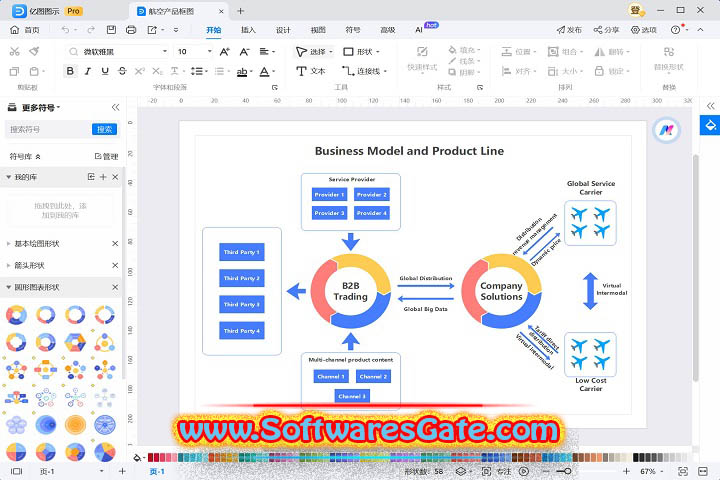The width and height of the screenshot is (720, 480).
Task: Collapse the symbol panel with double chevron
Action: click(115, 107)
